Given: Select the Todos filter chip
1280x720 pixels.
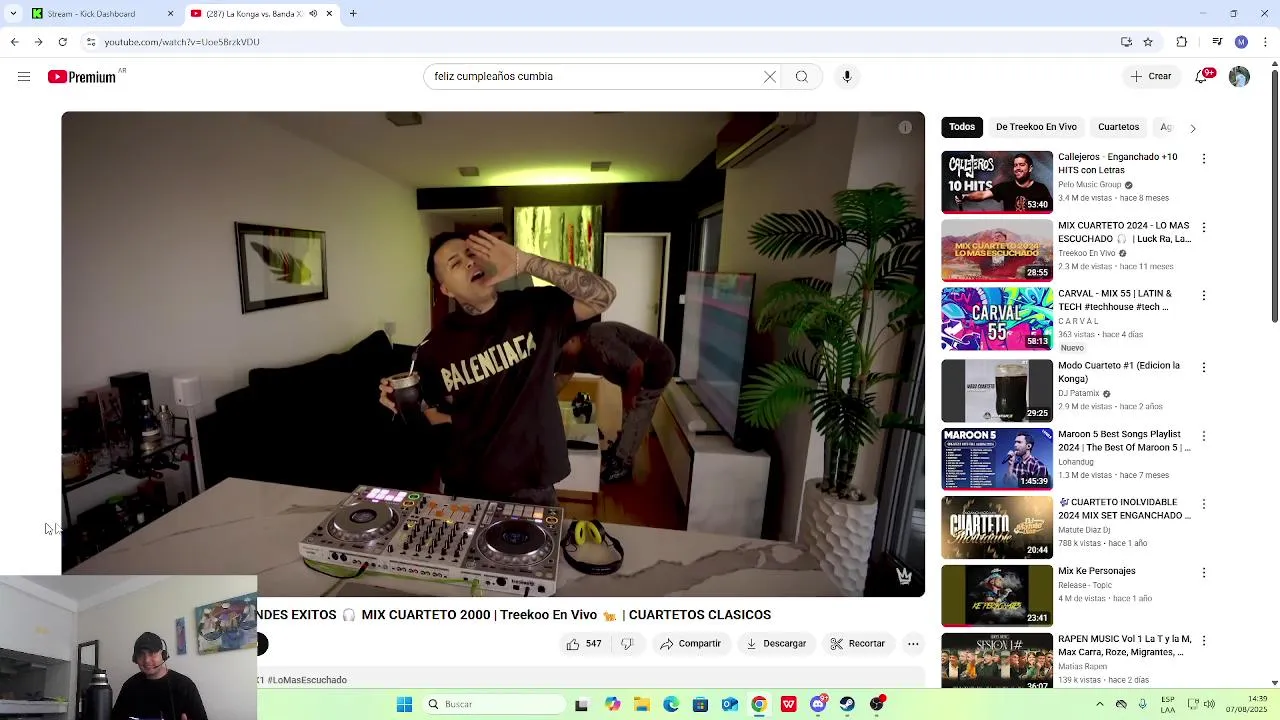Looking at the screenshot, I should coord(962,127).
